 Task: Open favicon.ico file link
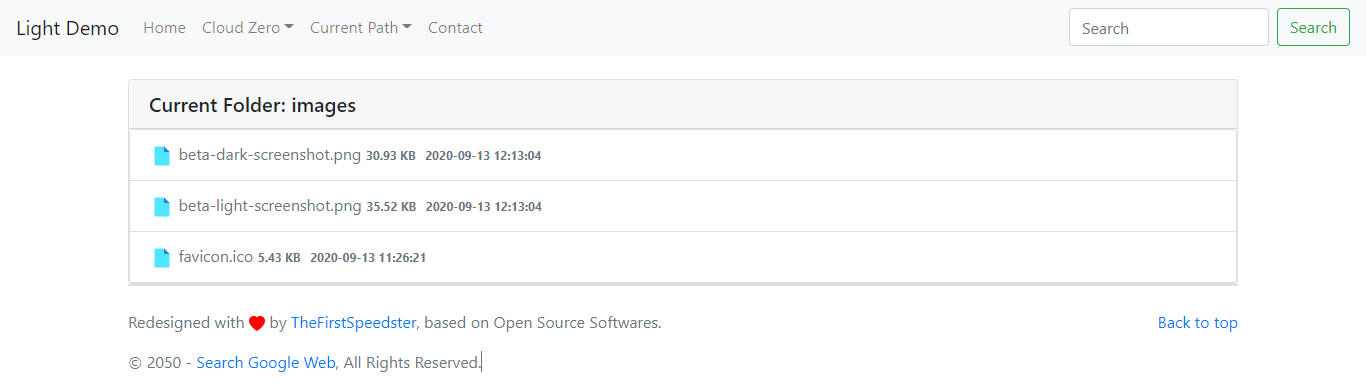tap(216, 257)
